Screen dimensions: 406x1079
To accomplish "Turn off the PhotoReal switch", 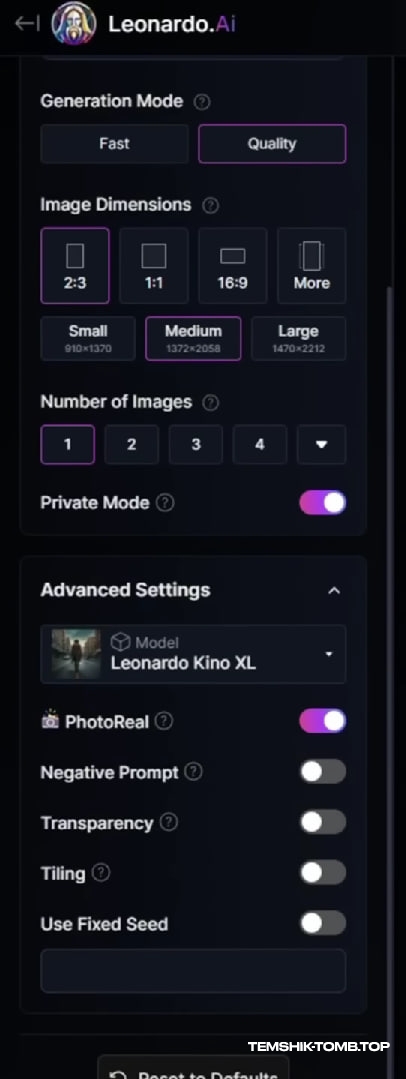I will pyautogui.click(x=322, y=720).
